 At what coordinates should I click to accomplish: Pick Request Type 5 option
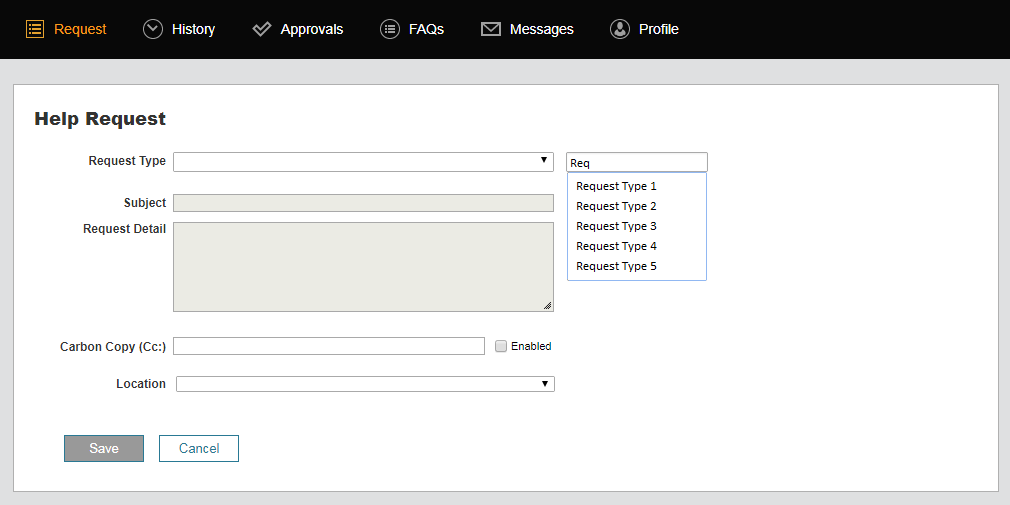(616, 266)
